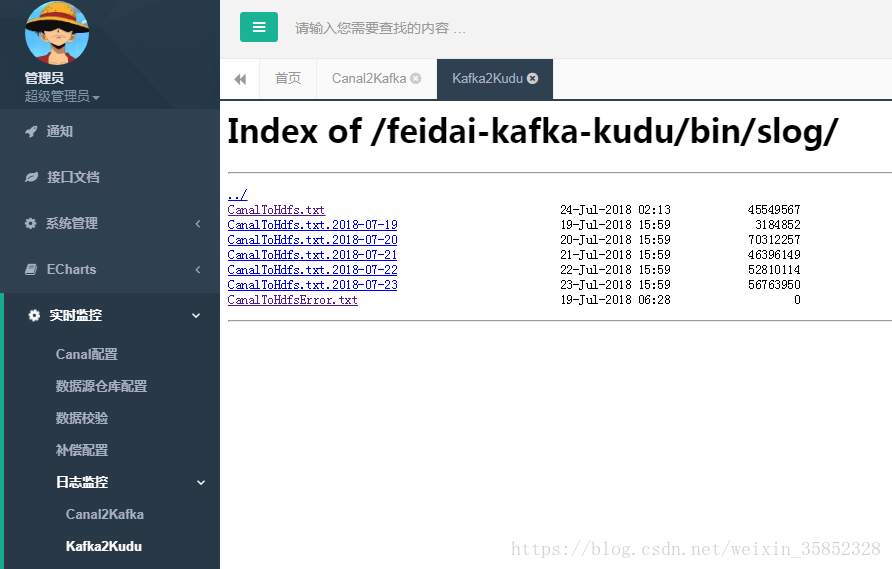Click the file size 70312257
This screenshot has height=569, width=892.
(774, 240)
